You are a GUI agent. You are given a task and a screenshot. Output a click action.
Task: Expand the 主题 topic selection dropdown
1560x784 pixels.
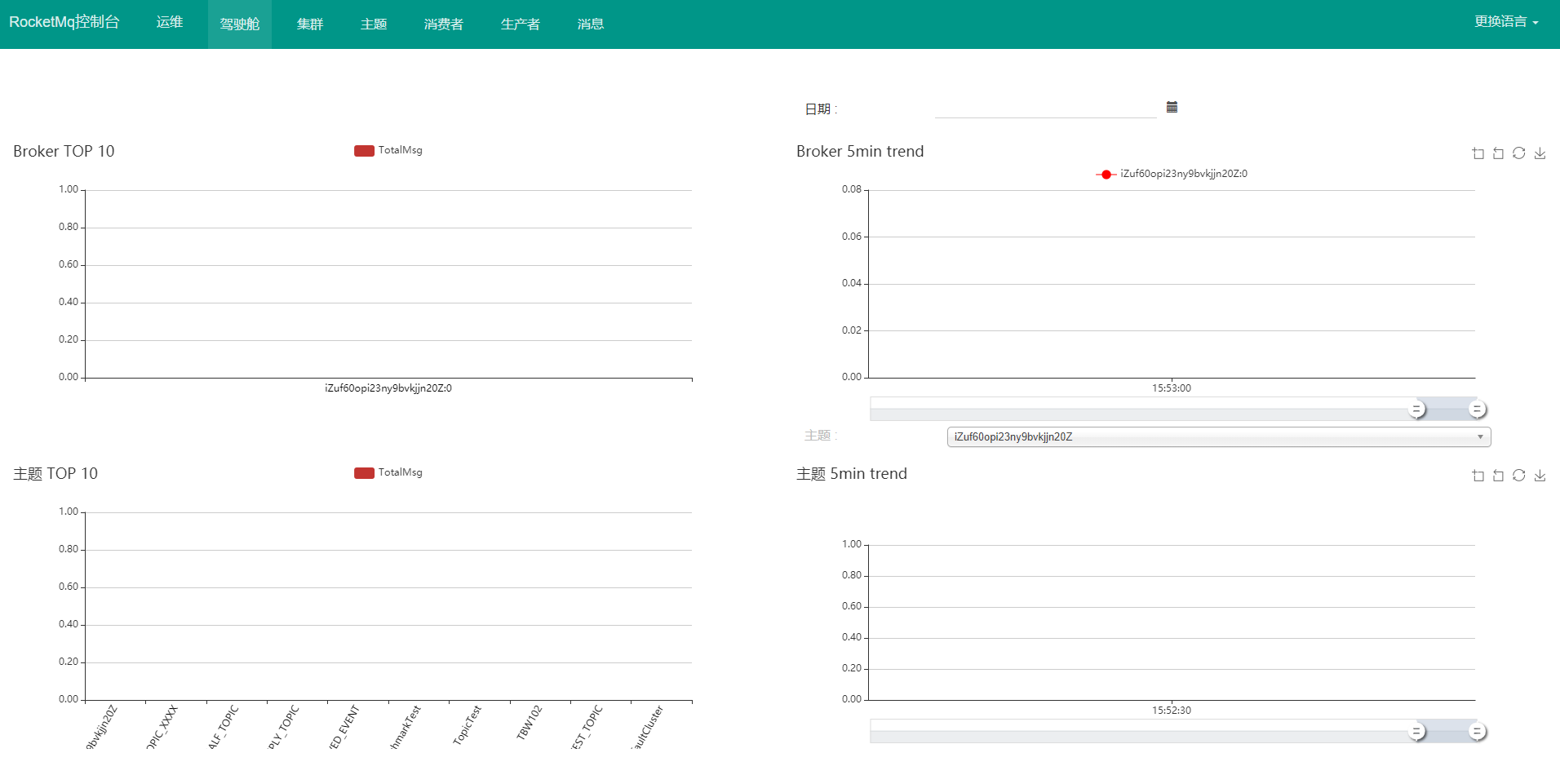1218,436
